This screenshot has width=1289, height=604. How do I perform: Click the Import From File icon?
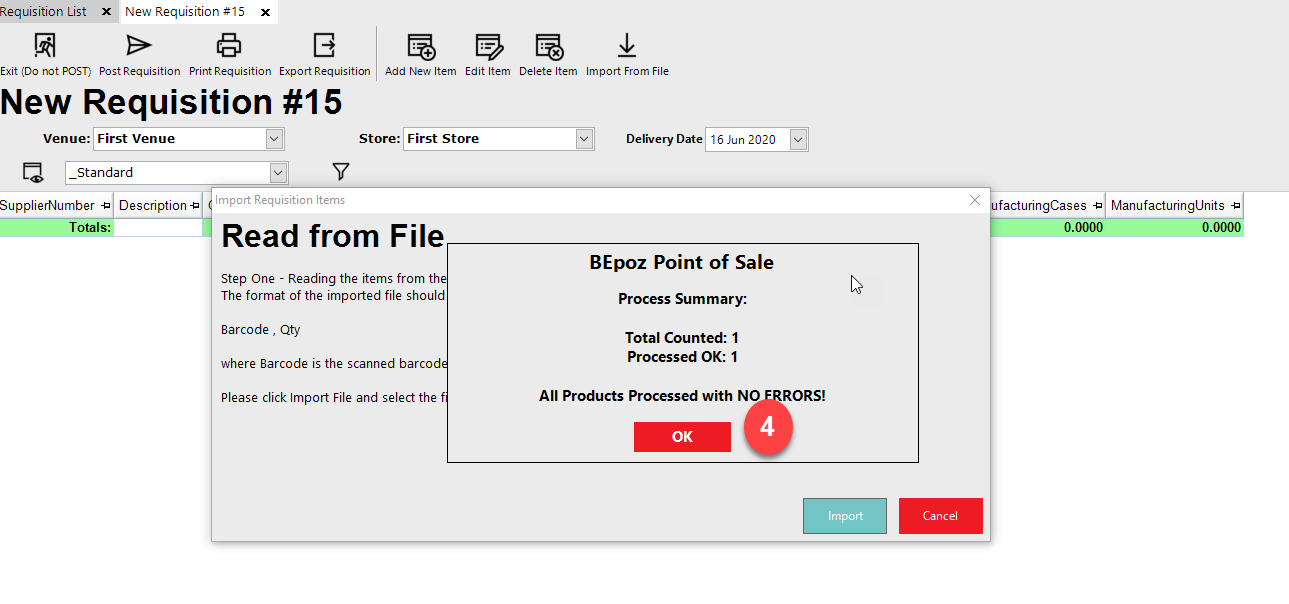[x=627, y=46]
